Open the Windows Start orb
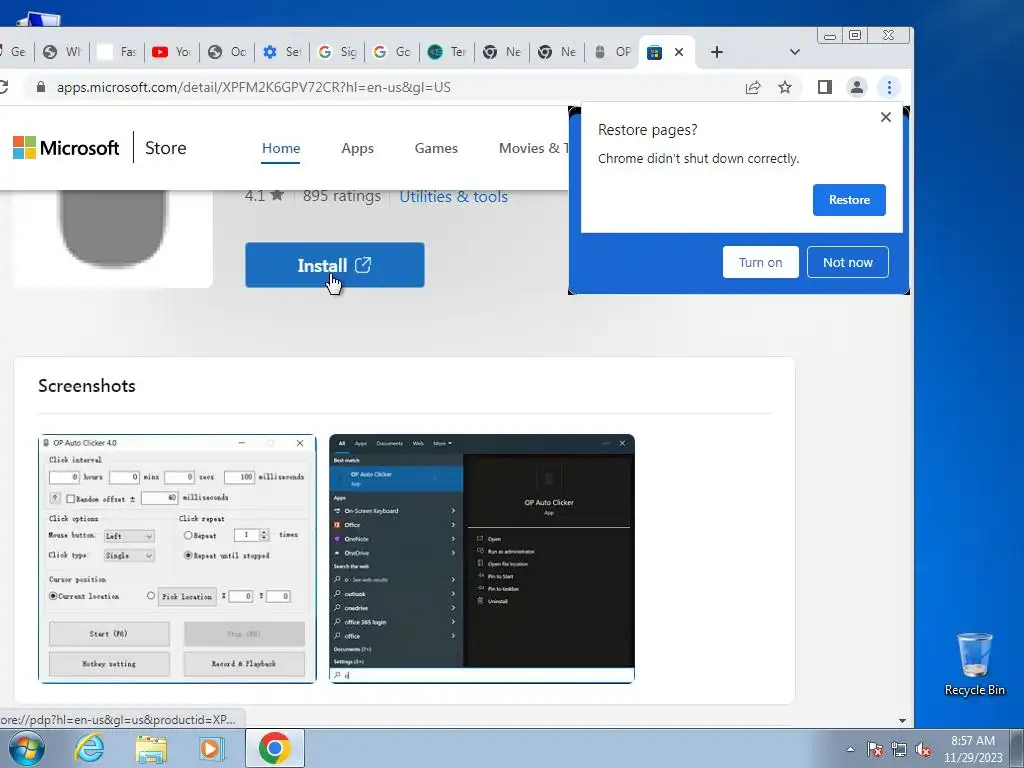Screen dimensions: 1024x768 pyautogui.click(x=26, y=748)
